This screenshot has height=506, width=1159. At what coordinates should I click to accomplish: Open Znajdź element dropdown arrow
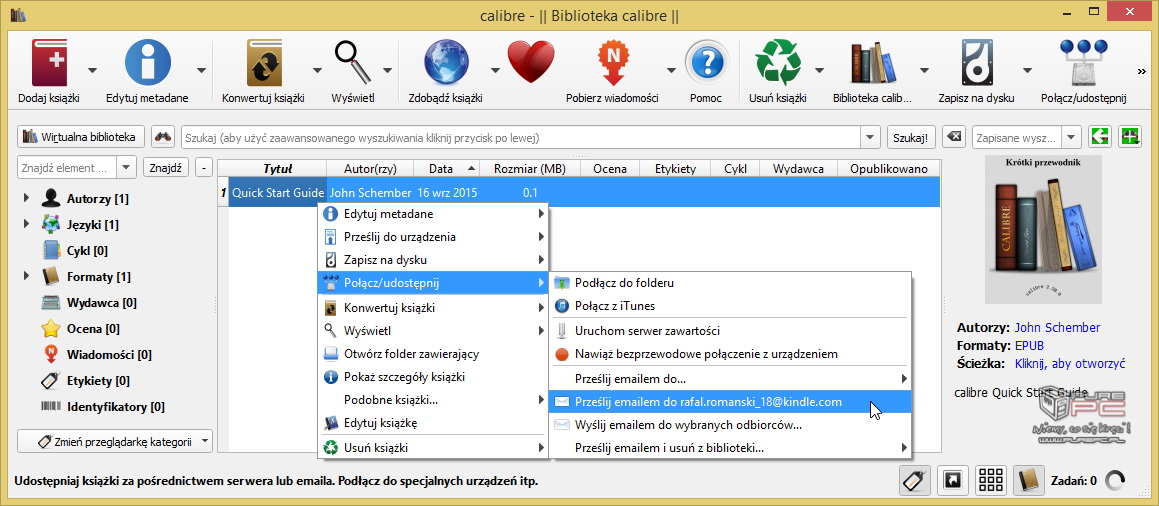[x=126, y=168]
